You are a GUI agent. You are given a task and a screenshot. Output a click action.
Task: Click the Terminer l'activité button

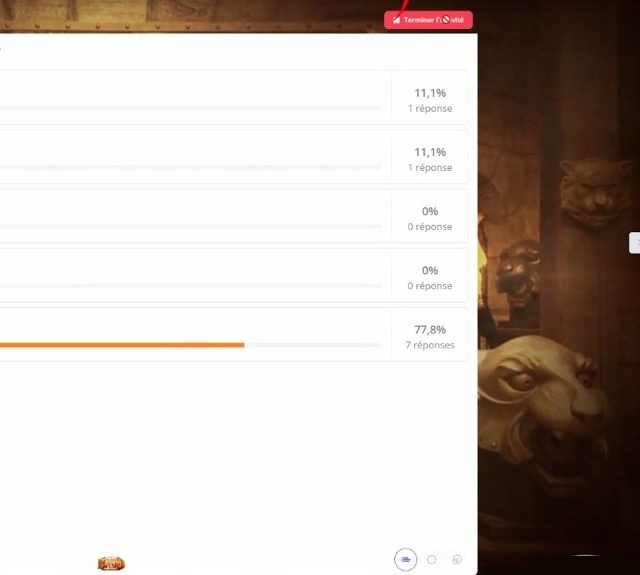(x=428, y=20)
